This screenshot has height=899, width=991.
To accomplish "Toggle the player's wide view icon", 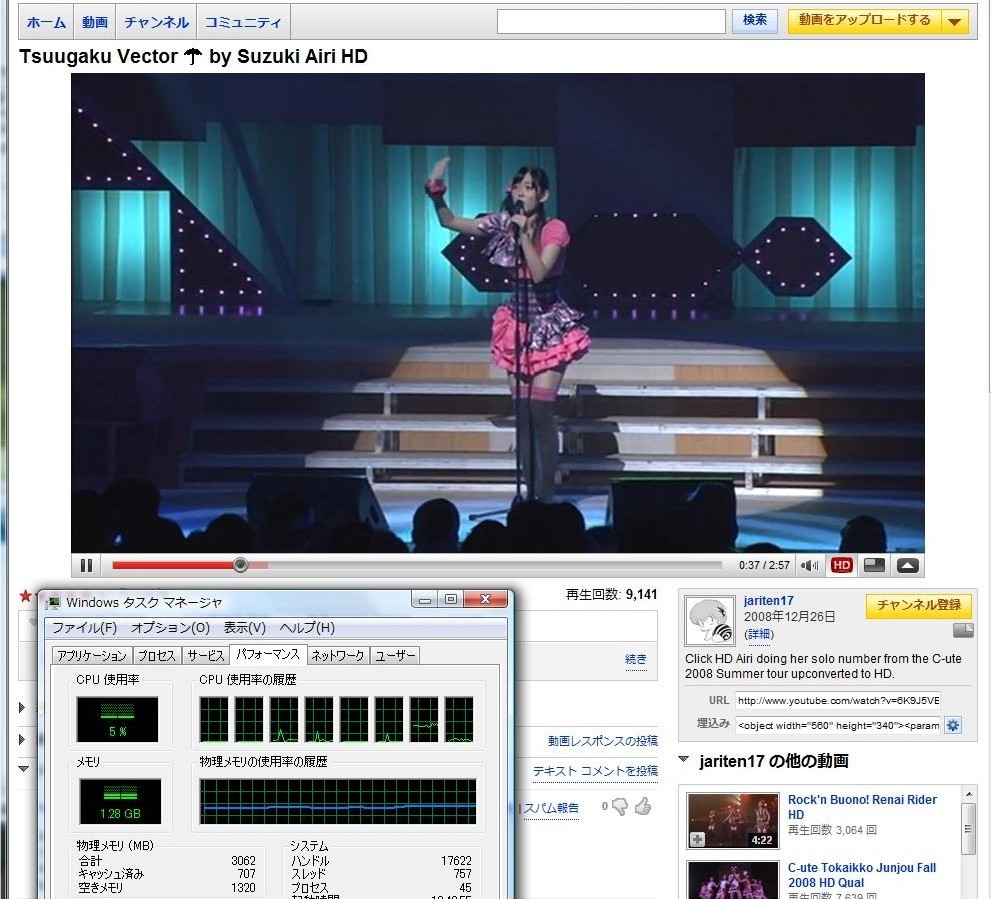I will coord(874,565).
